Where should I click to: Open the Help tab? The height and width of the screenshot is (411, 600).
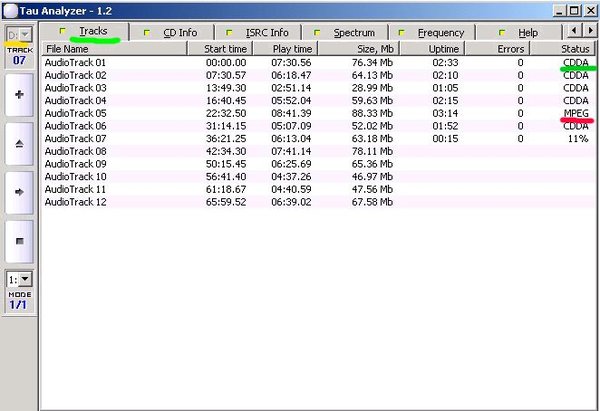519,33
